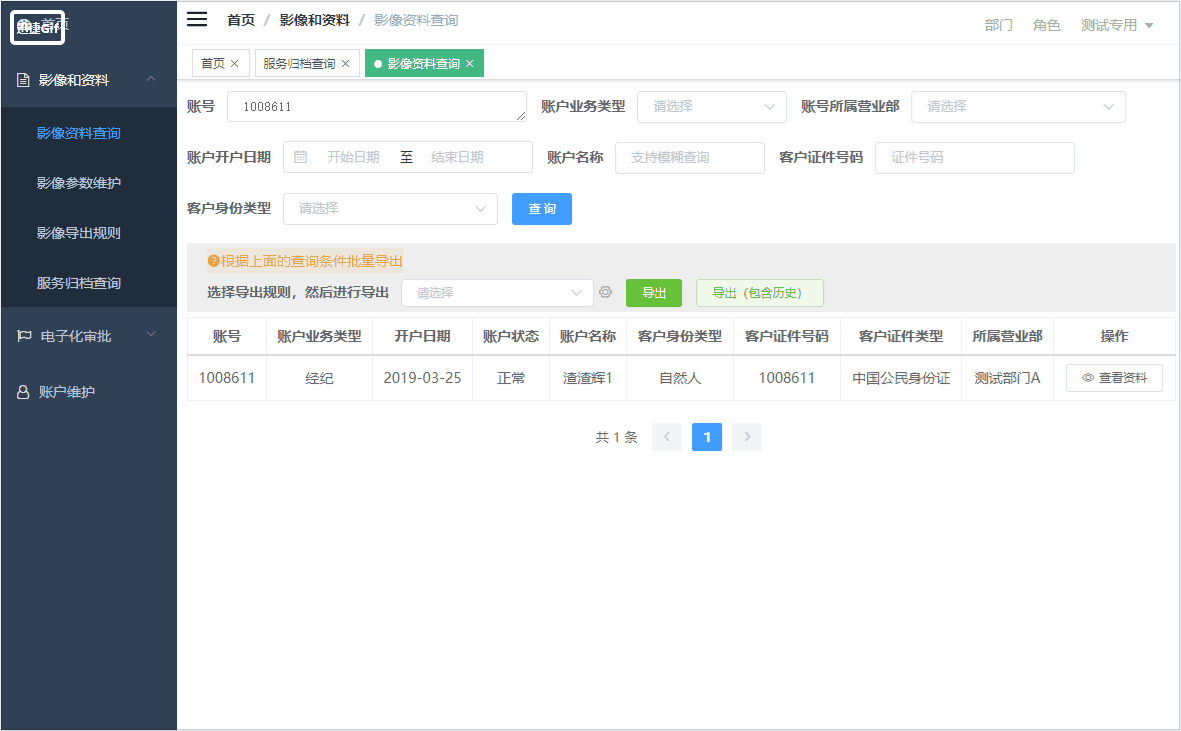Open the 客户身份类型 dropdown
Screen dimensions: 1181x731
tap(390, 209)
